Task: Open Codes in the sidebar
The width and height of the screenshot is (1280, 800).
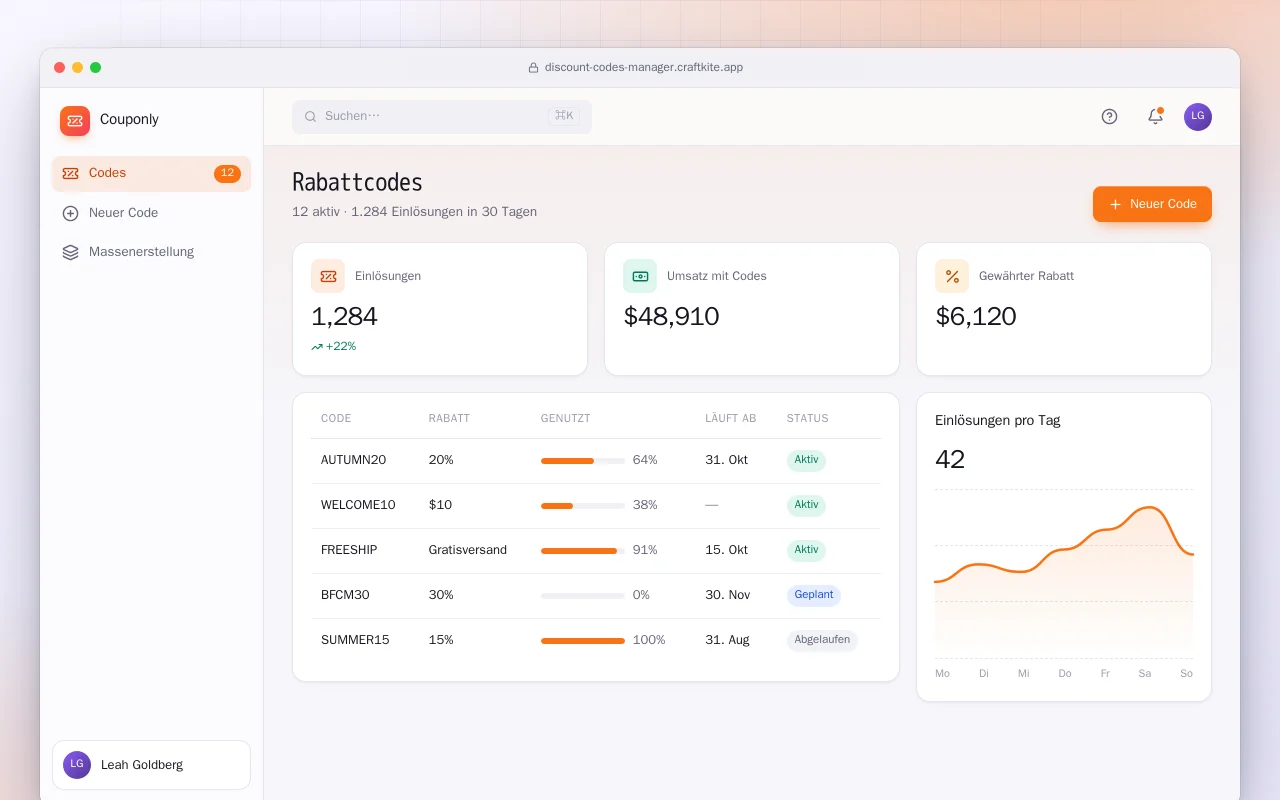Action: pyautogui.click(x=151, y=173)
